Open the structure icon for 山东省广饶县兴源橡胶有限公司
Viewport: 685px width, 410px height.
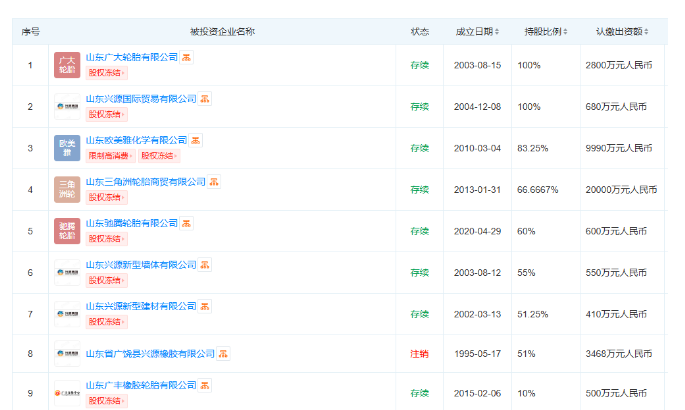[x=223, y=353]
